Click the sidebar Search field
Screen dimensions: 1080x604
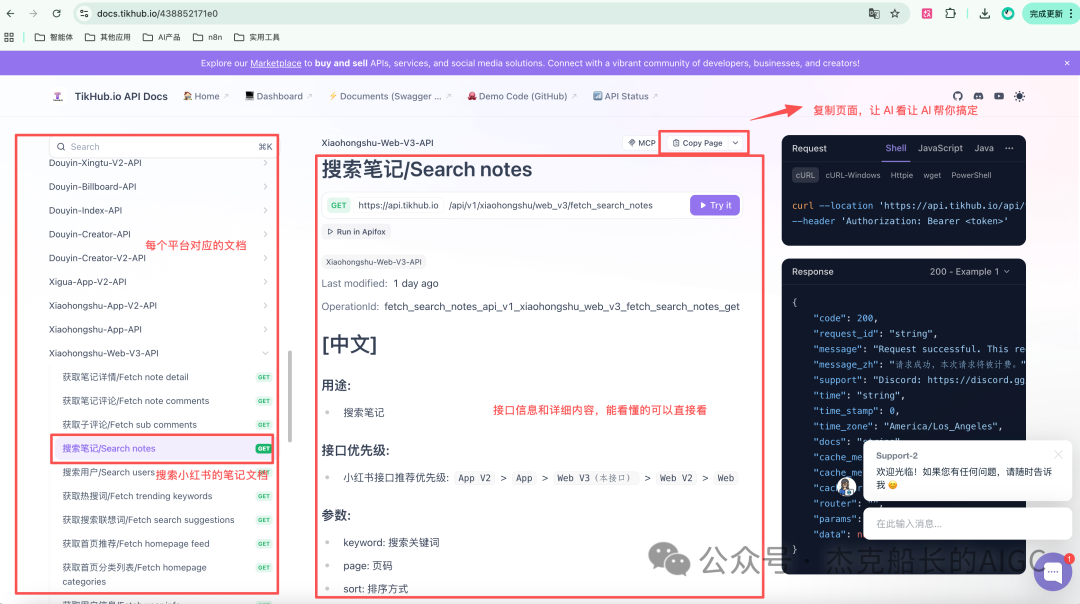164,147
